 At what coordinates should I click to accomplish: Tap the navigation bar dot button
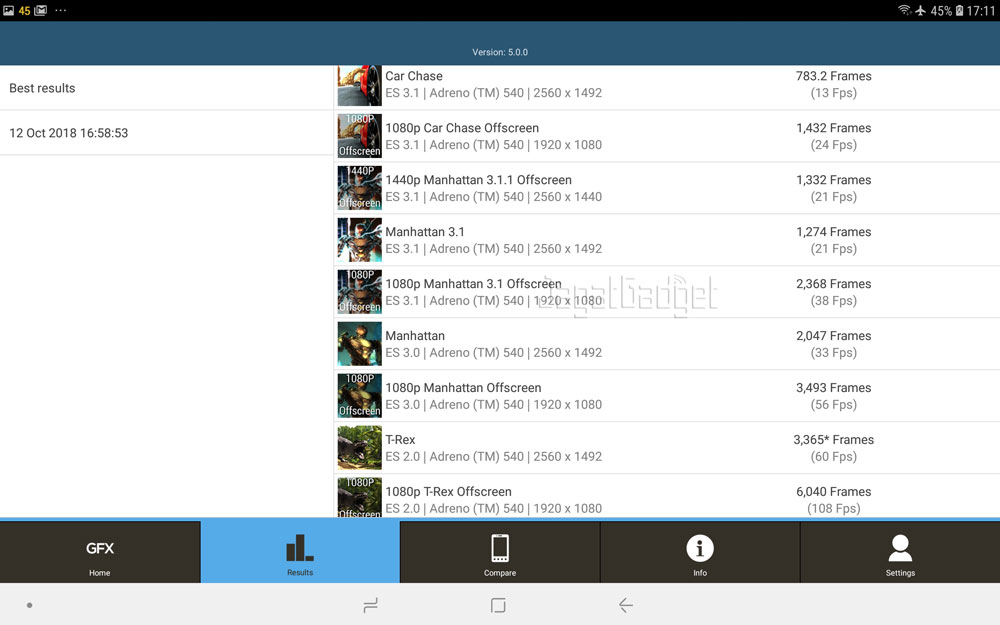pos(29,605)
